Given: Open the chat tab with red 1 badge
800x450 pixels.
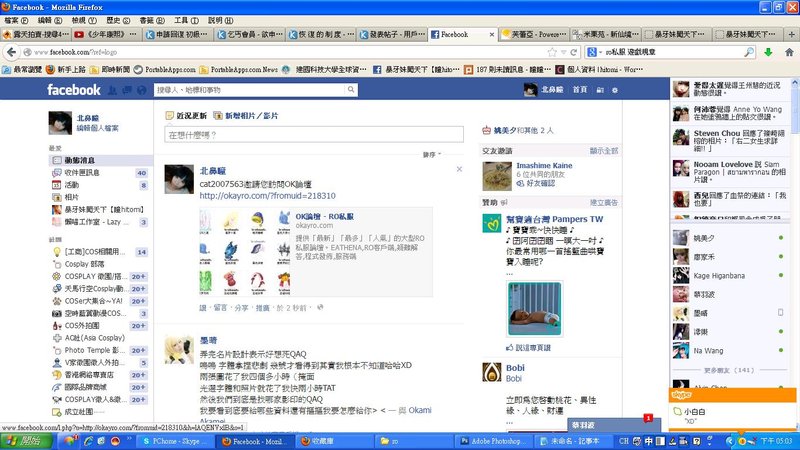Looking at the screenshot, I should [614, 425].
